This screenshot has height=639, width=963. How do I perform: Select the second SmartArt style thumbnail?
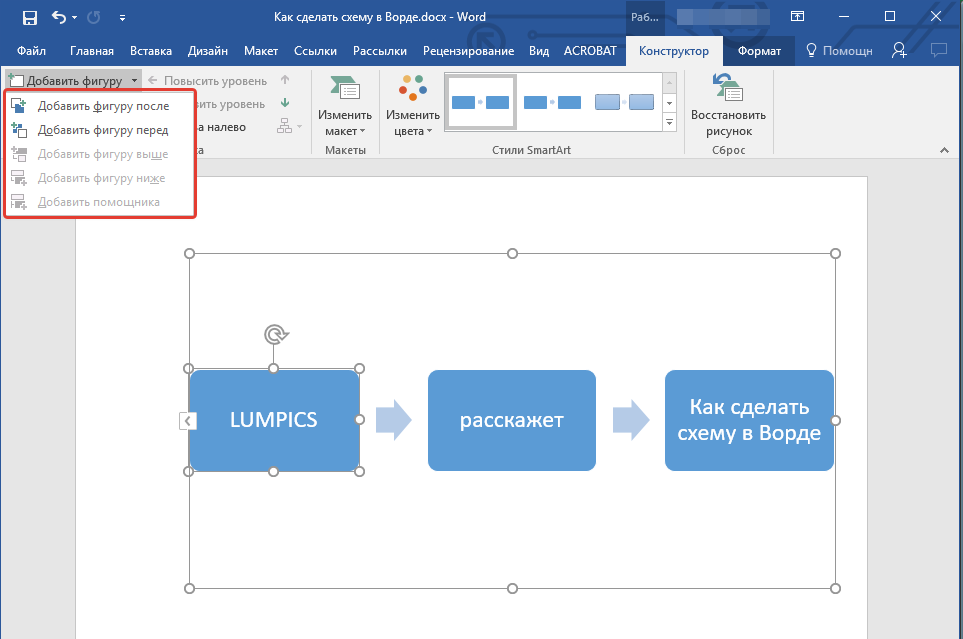[552, 103]
